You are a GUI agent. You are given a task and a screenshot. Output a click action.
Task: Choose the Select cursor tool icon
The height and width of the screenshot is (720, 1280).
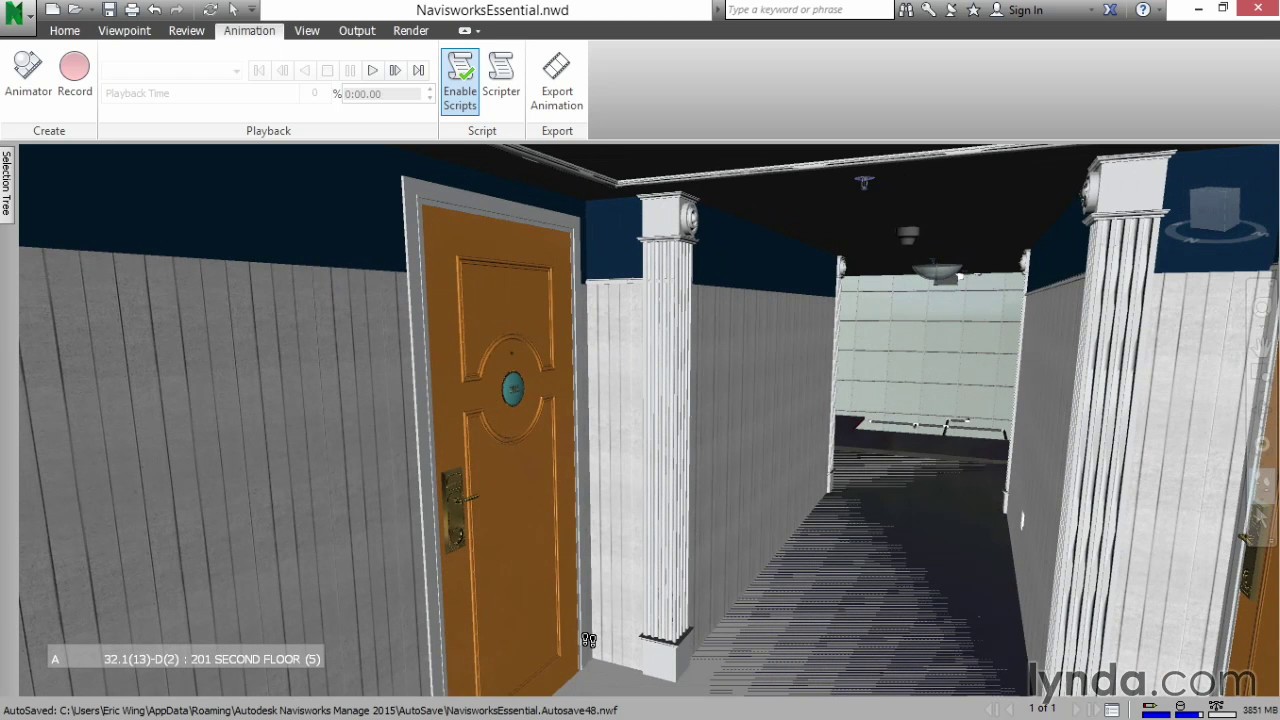click(x=233, y=10)
